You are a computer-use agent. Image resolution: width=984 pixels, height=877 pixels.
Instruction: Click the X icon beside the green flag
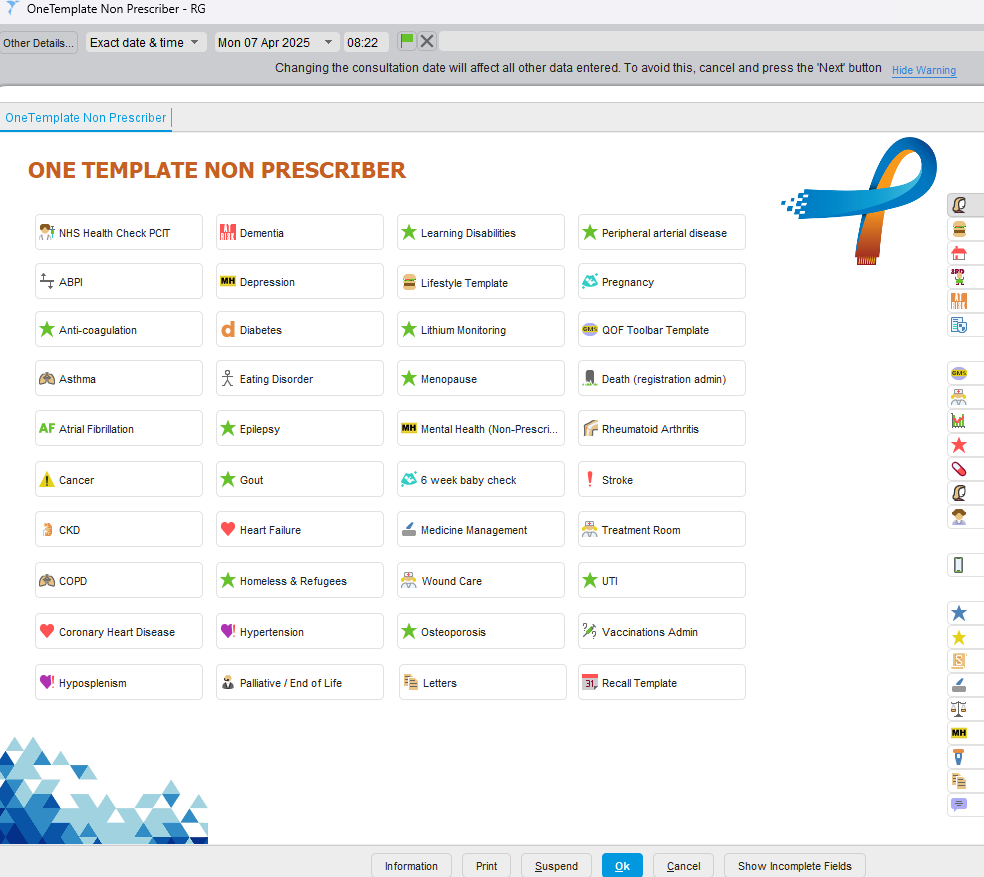[427, 41]
